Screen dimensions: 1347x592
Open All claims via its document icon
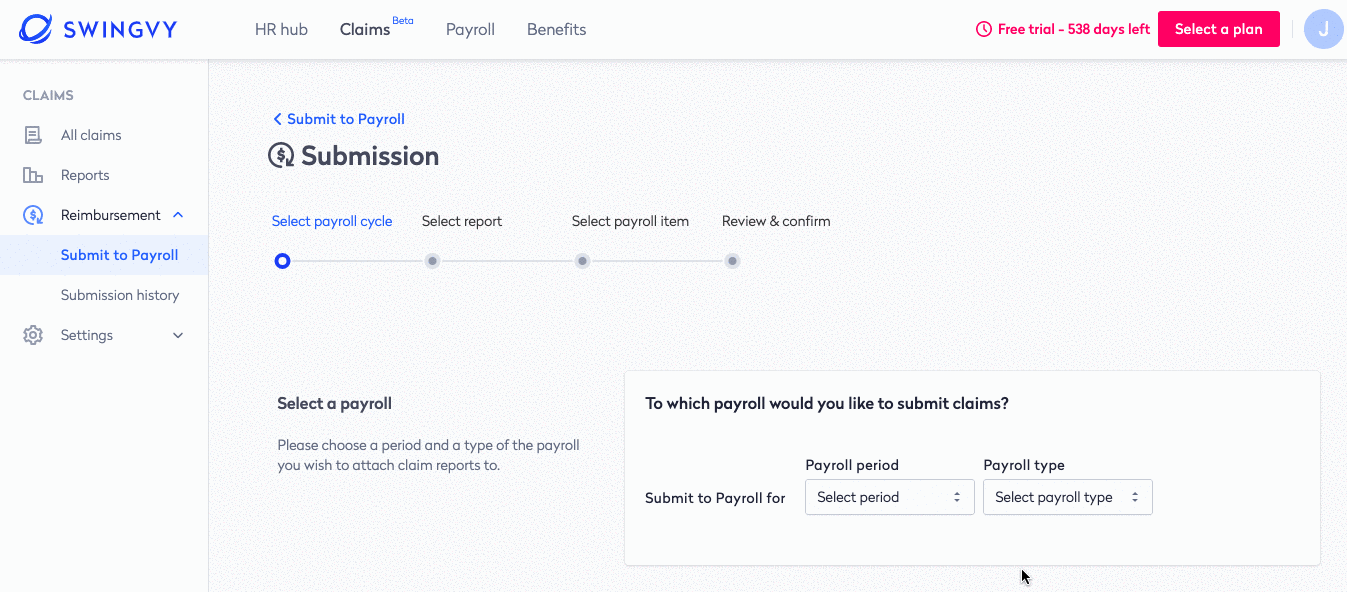[x=33, y=135]
